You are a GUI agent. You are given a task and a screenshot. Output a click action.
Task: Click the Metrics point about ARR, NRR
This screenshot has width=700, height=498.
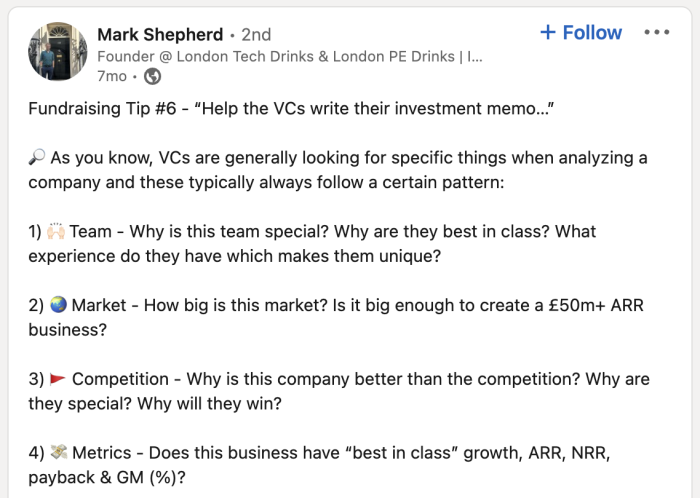pyautogui.click(x=319, y=465)
